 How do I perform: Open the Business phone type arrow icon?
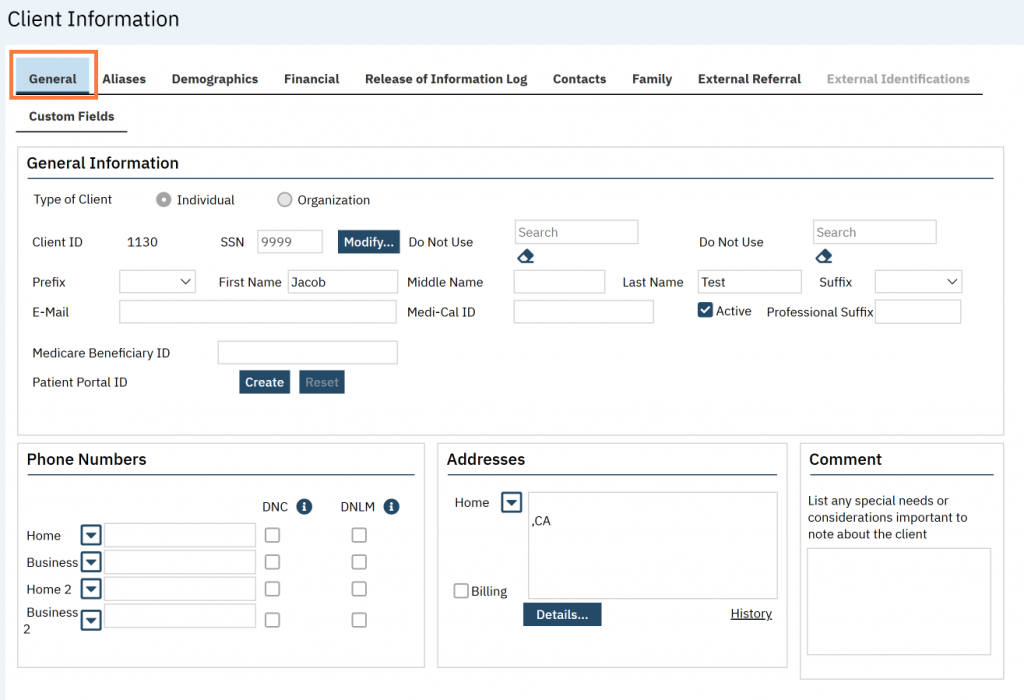click(91, 563)
